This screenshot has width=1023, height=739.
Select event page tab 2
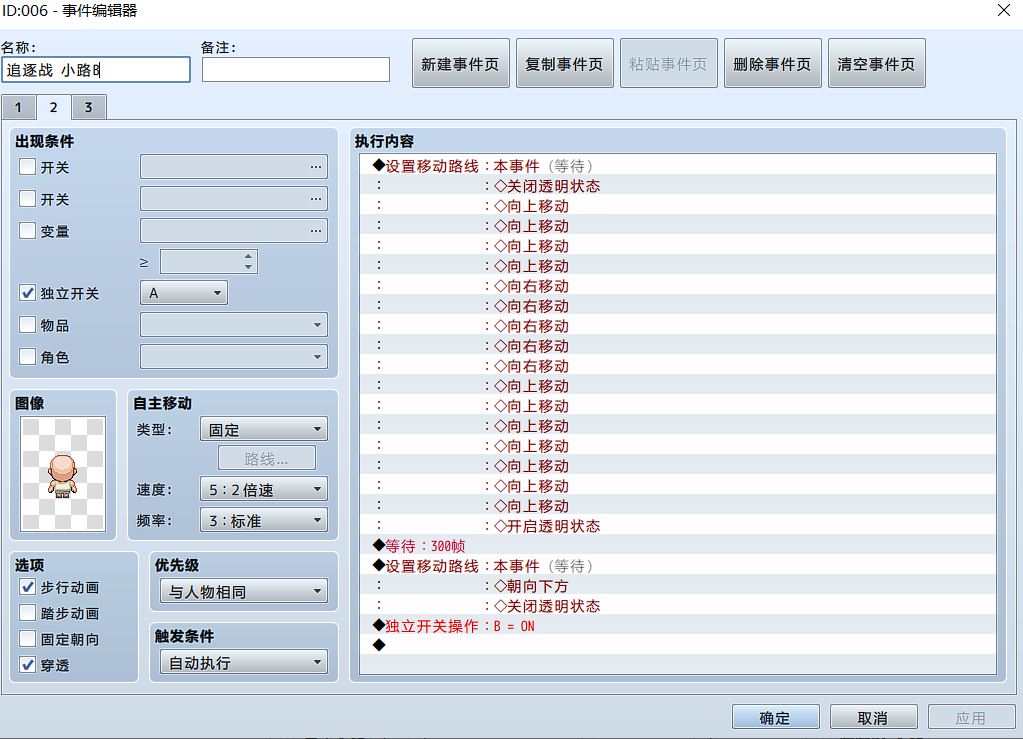tap(53, 107)
